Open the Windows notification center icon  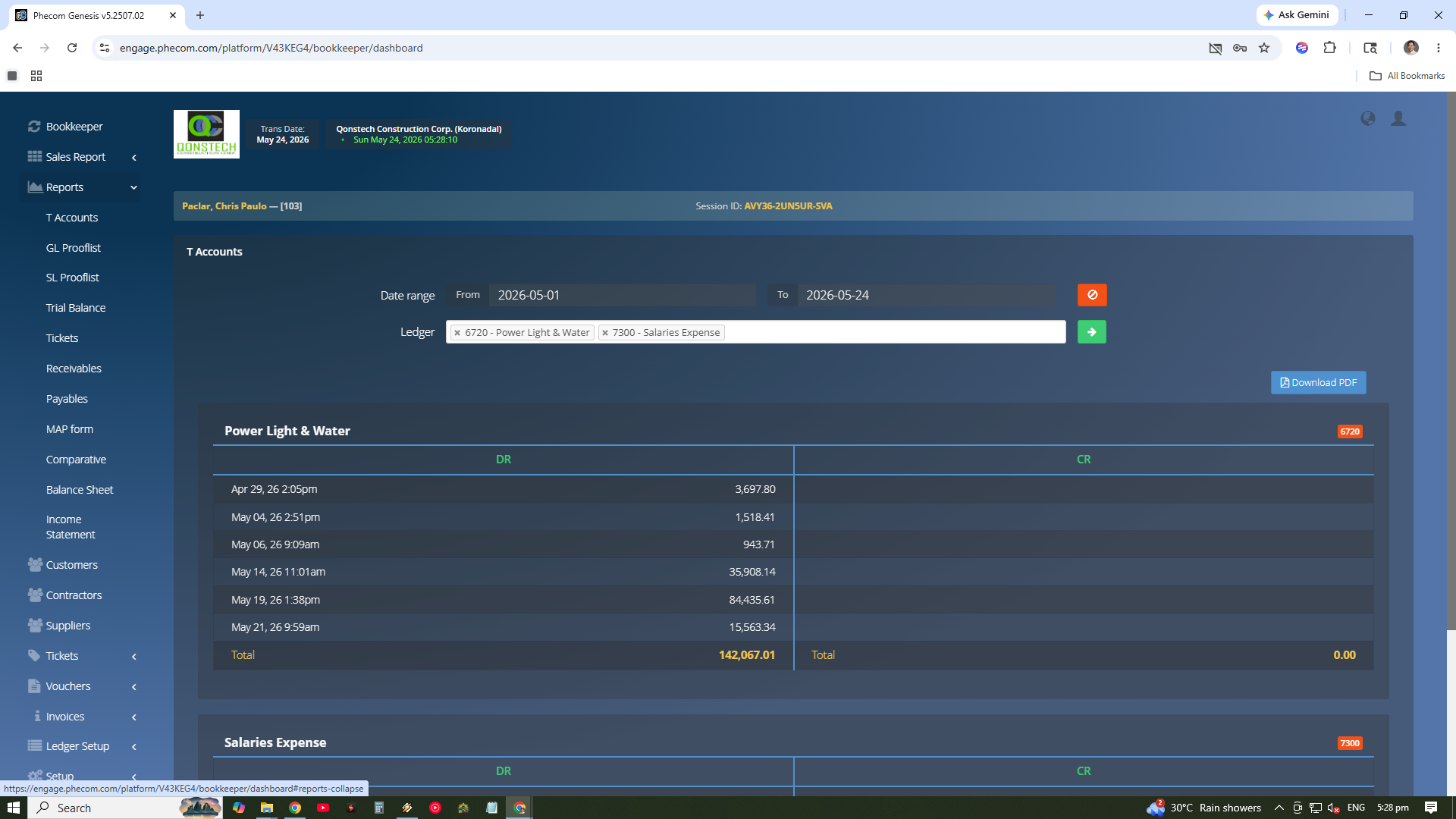point(1431,808)
